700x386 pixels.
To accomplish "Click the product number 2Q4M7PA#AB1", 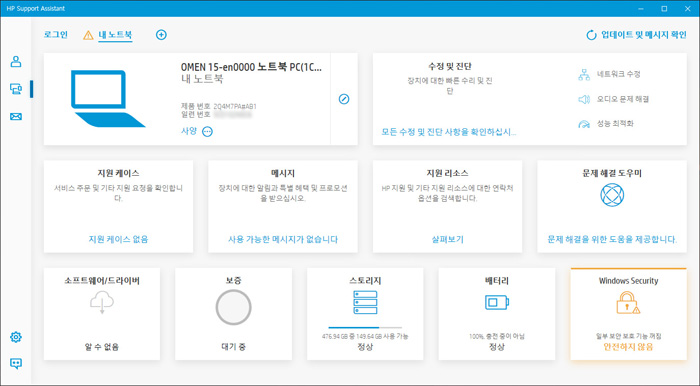I will tap(235, 107).
